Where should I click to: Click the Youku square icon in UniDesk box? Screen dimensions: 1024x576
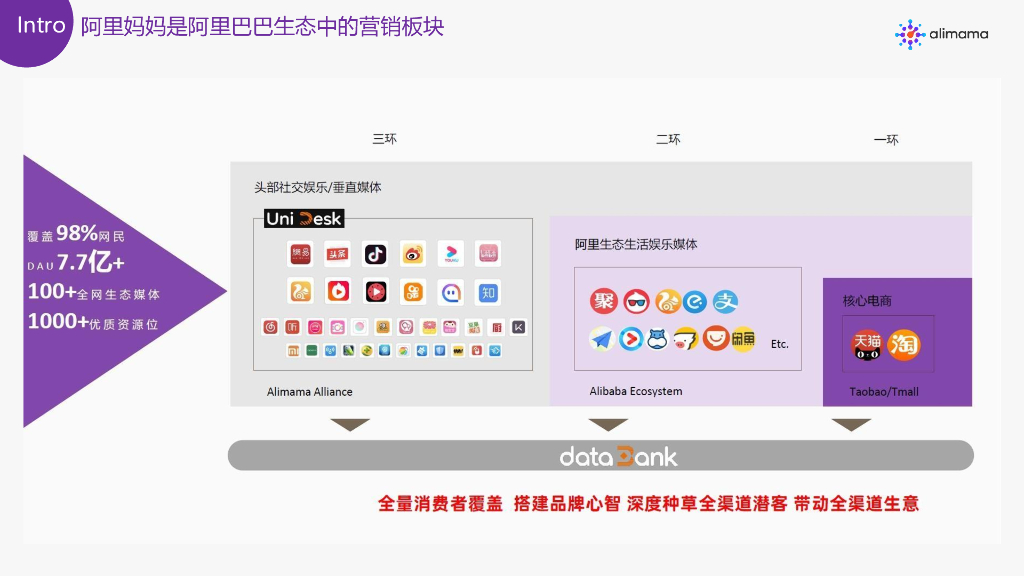click(x=451, y=254)
